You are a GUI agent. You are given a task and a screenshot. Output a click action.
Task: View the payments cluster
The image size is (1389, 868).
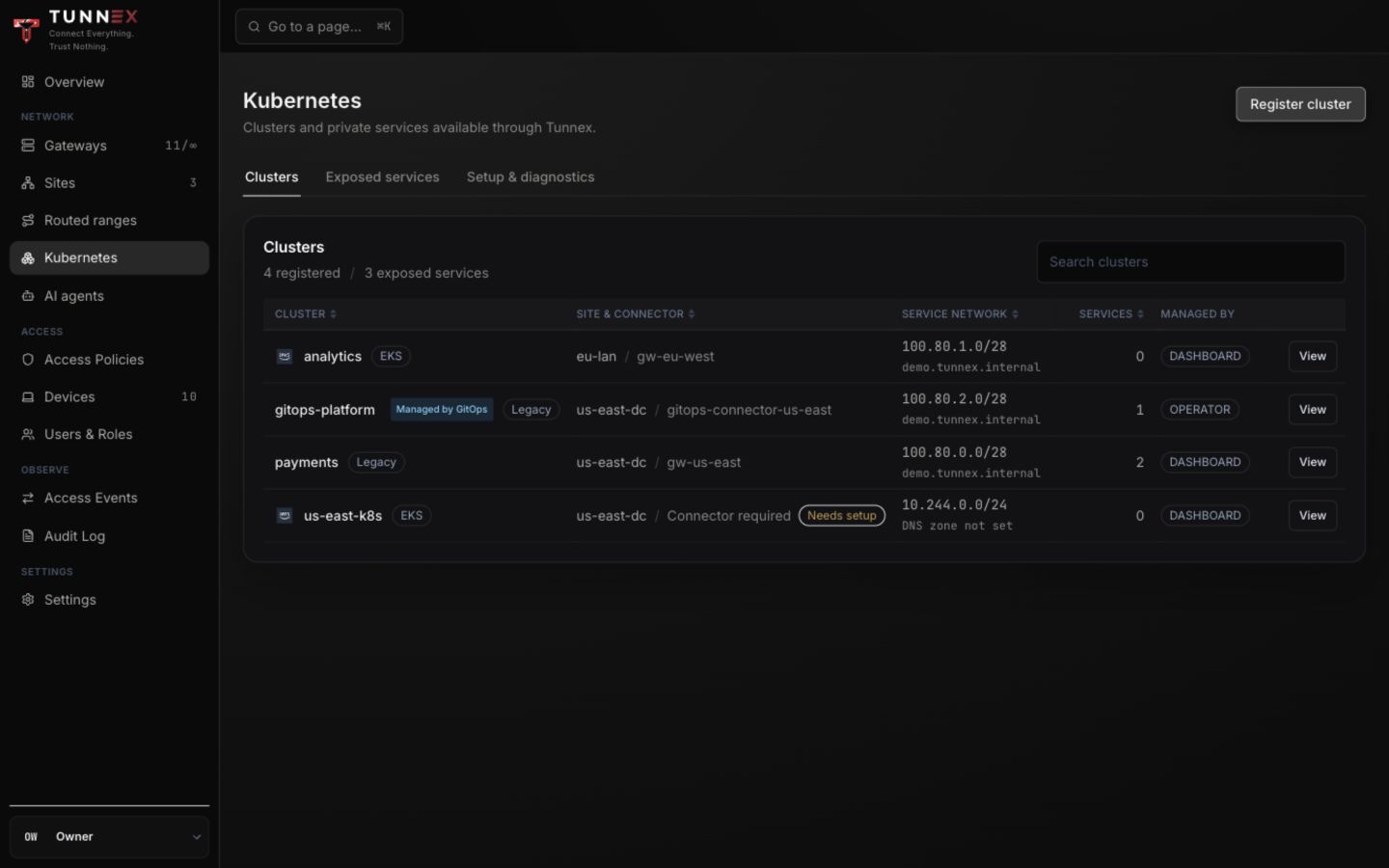(x=1312, y=463)
